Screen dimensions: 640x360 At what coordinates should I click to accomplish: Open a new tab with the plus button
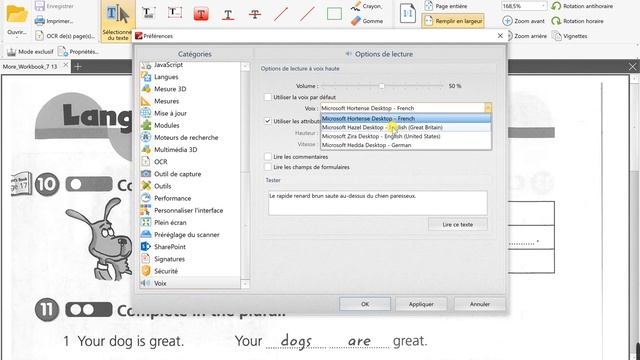tap(78, 67)
